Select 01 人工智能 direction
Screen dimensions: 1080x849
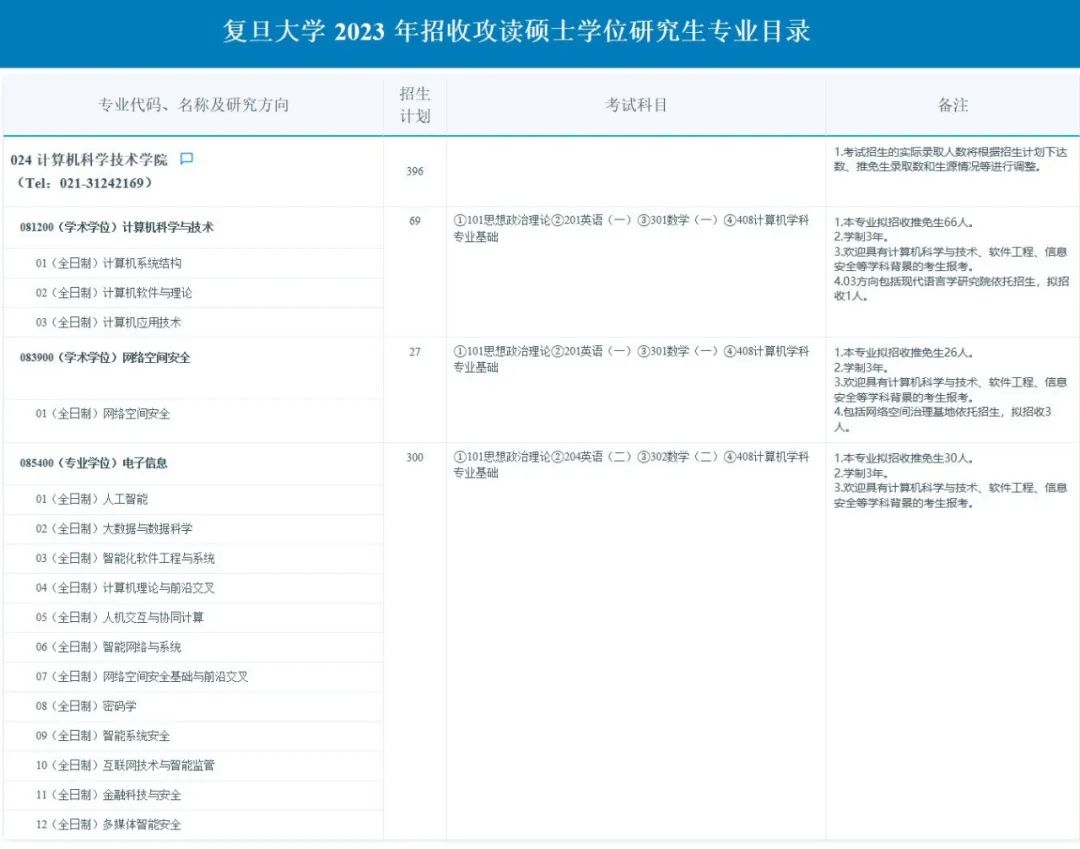pyautogui.click(x=92, y=498)
